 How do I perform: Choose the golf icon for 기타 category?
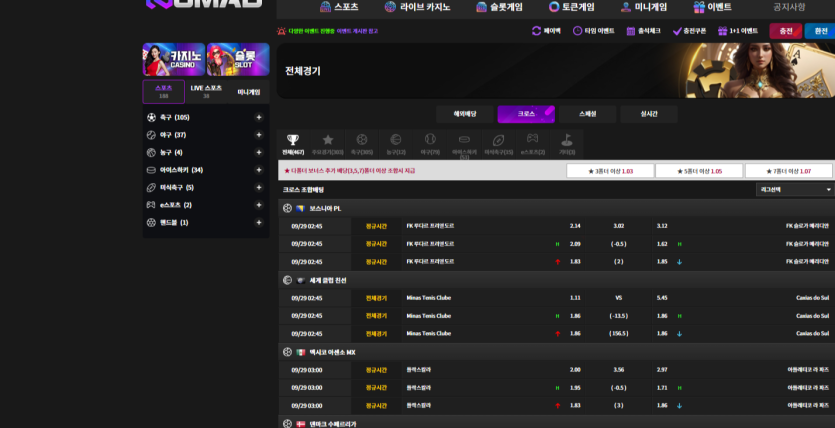tap(567, 140)
